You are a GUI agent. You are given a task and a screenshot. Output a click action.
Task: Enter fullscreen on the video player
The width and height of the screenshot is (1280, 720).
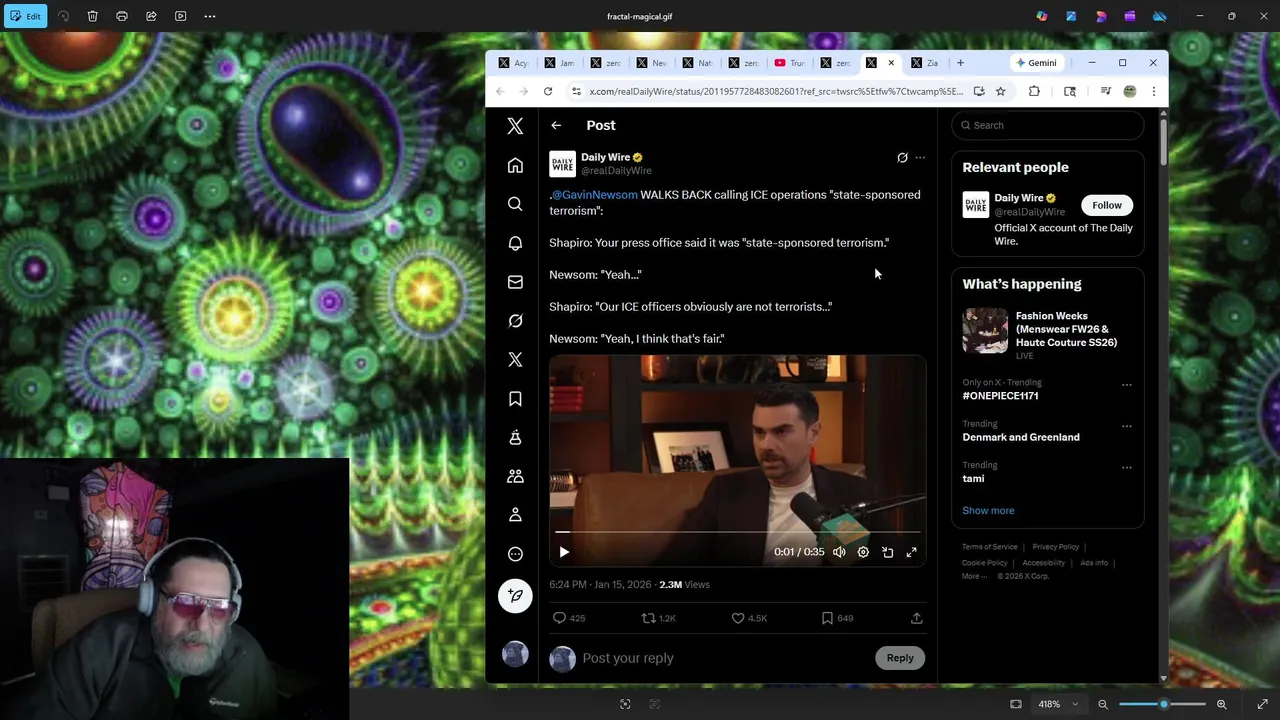[911, 552]
